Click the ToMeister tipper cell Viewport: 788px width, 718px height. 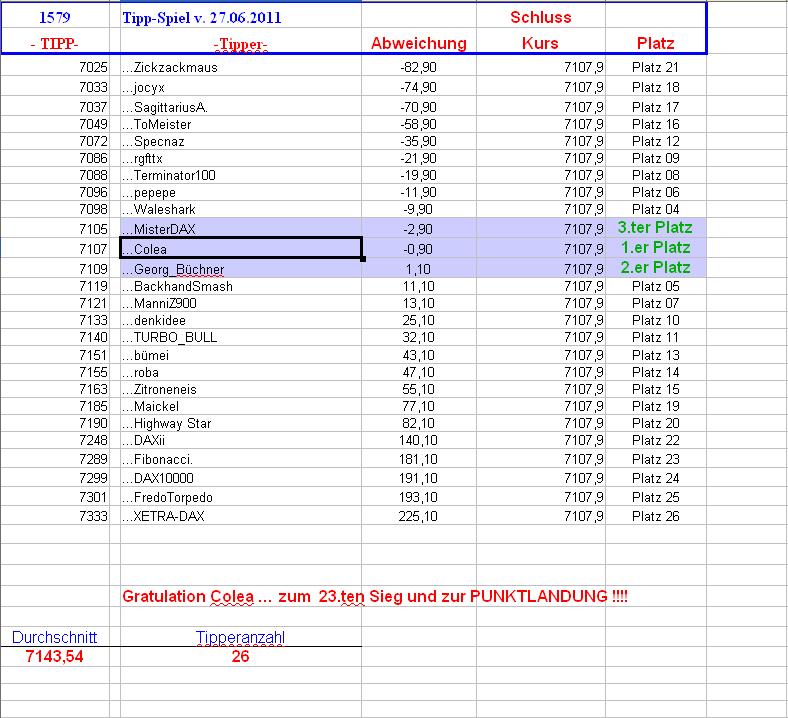(241, 124)
